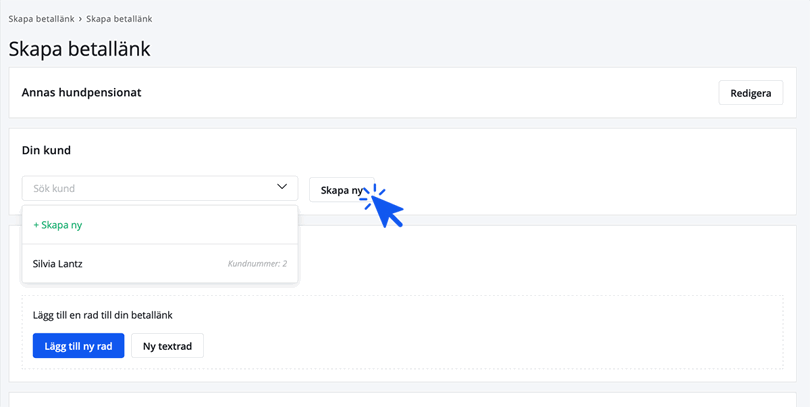
Task: Click the Din kund section heading
Action: coord(46,150)
